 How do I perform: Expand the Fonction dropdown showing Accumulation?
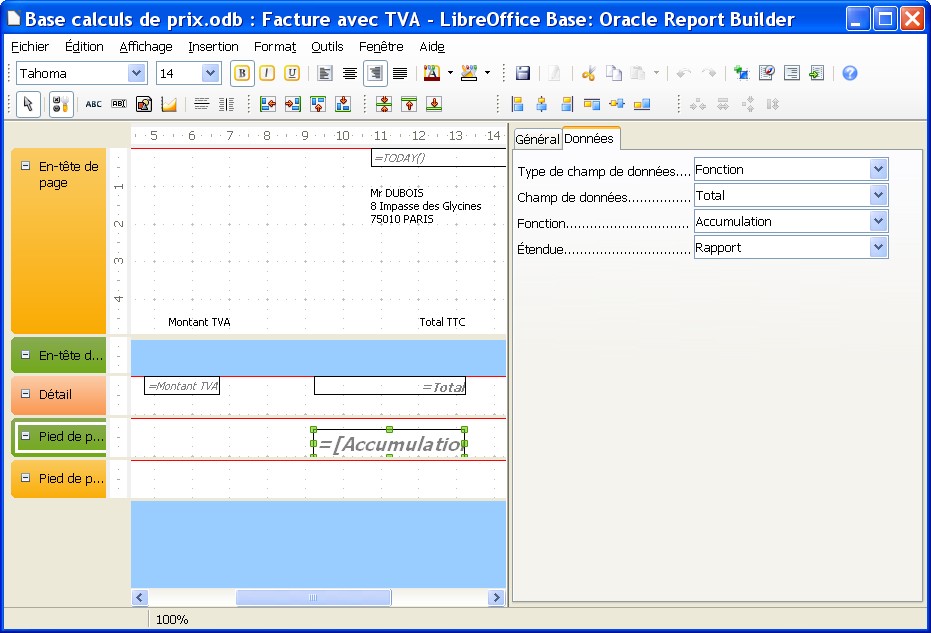coord(878,221)
